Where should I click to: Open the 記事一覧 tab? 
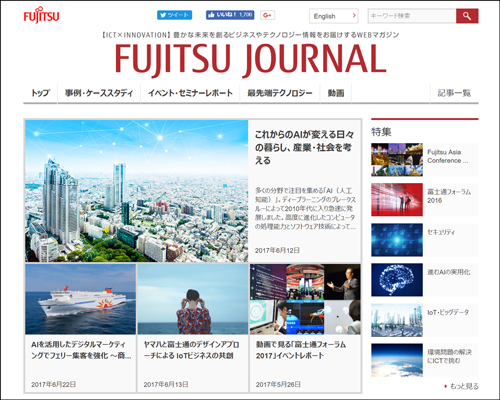454,93
